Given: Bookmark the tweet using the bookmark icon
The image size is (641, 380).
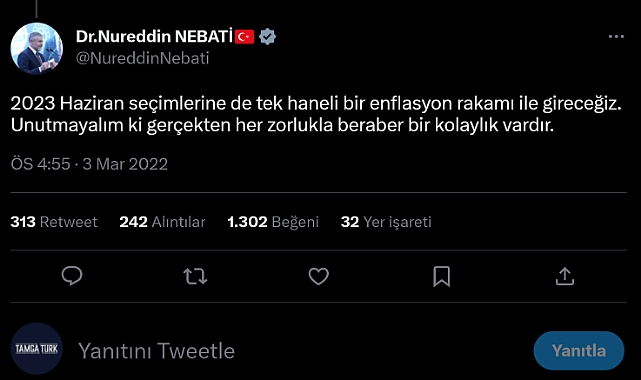Looking at the screenshot, I should tap(442, 277).
